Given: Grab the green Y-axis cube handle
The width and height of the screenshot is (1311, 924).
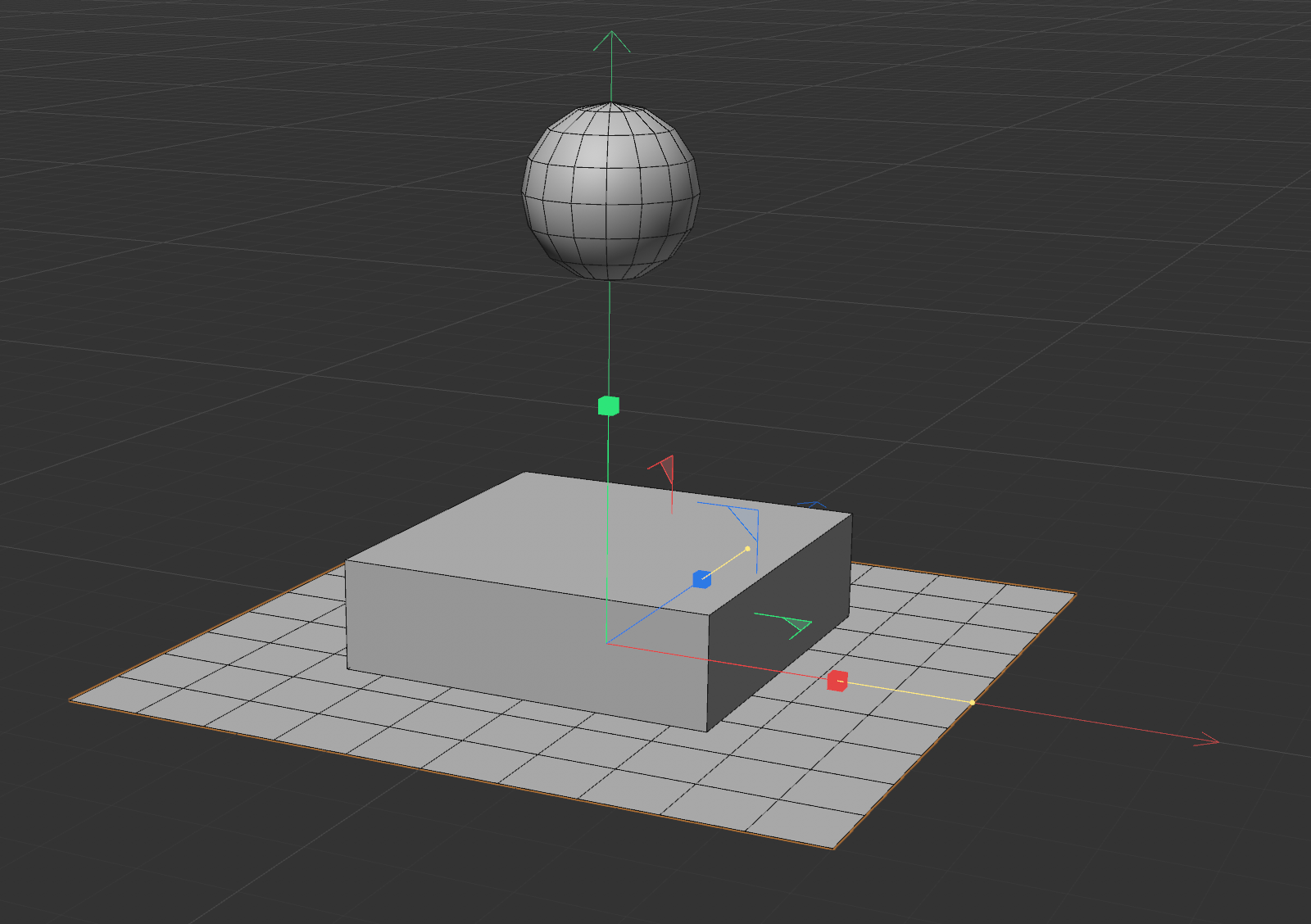Looking at the screenshot, I should coord(608,405).
